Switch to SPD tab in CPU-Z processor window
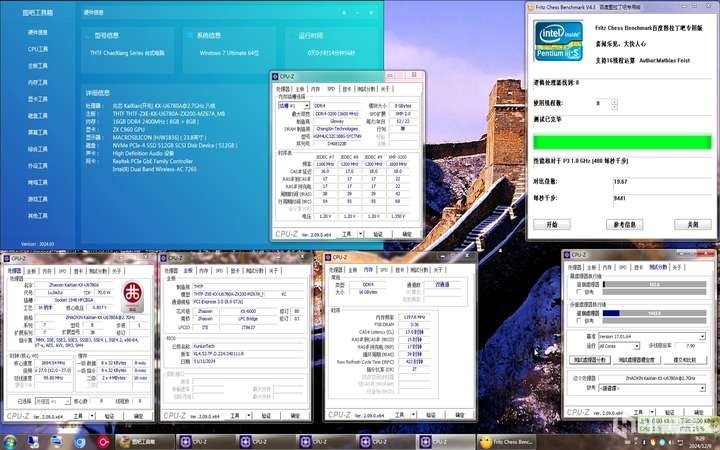Viewport: 720px width, 450px height. 62,271
